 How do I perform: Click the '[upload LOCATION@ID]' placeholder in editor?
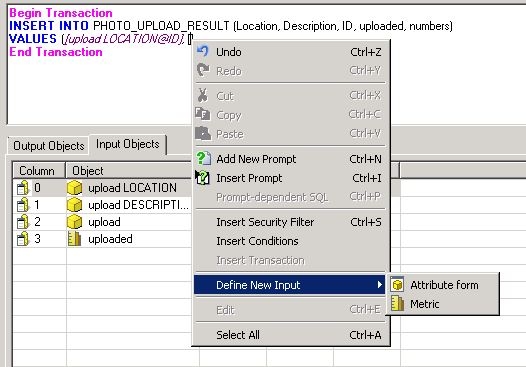point(123,39)
